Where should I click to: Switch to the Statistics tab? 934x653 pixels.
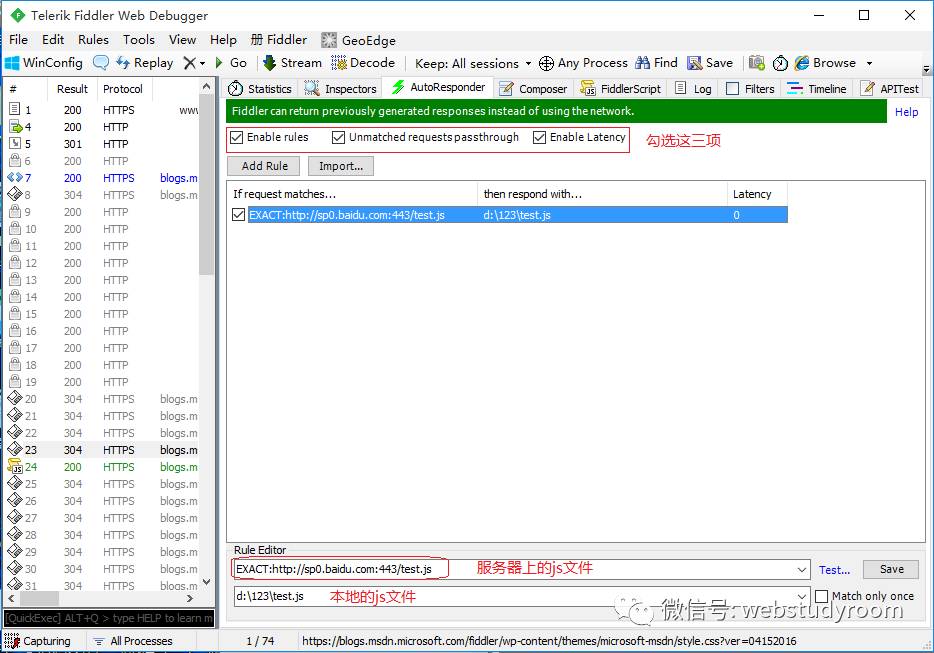click(260, 88)
